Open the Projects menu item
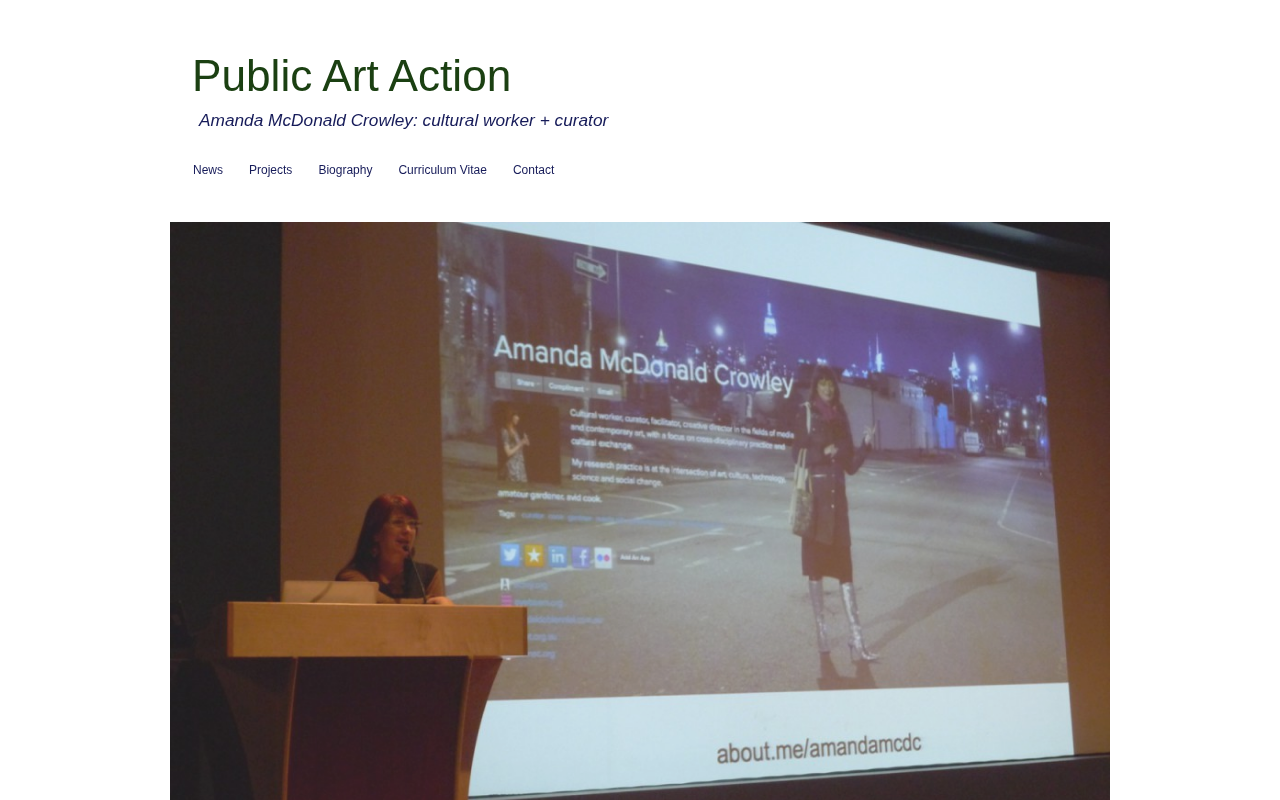Screen dimensions: 1280x800 pos(270,170)
